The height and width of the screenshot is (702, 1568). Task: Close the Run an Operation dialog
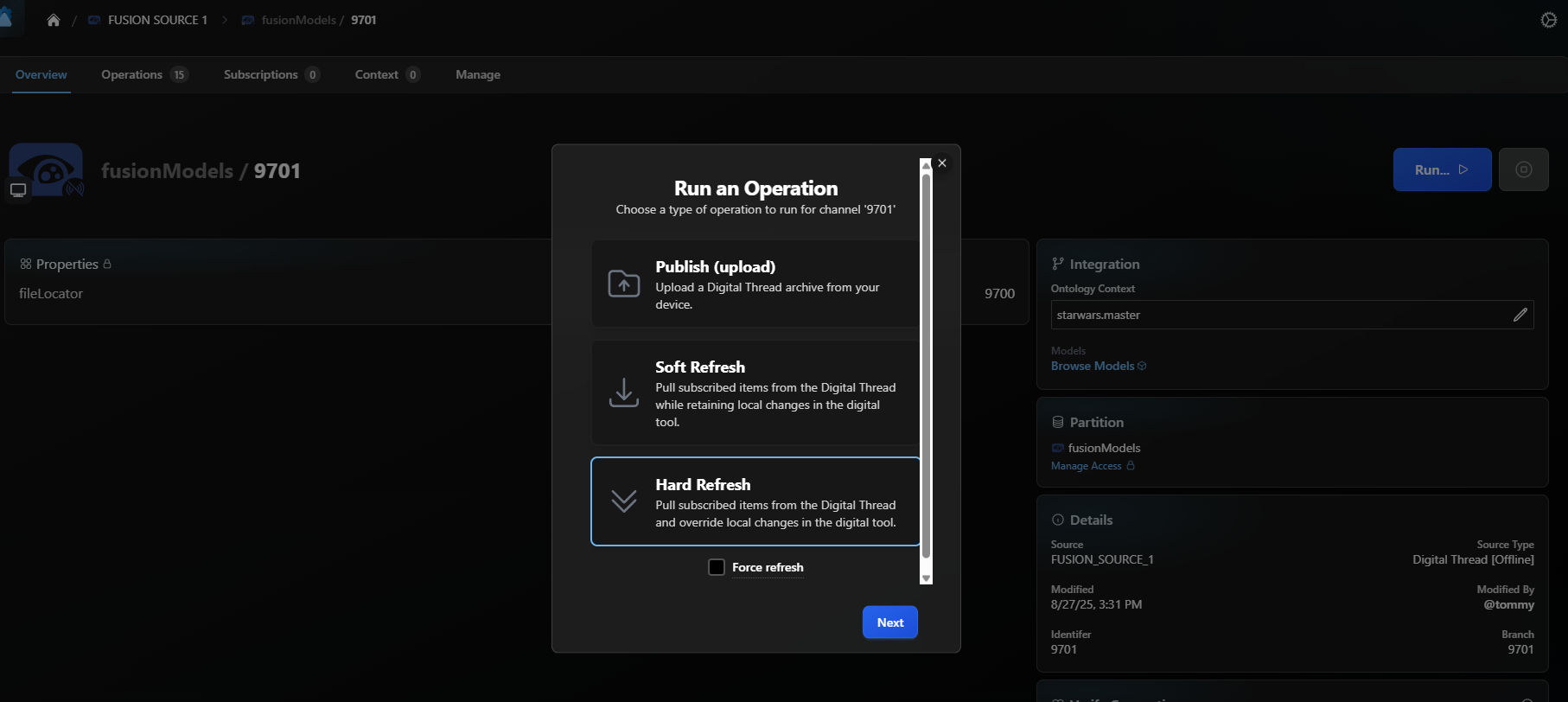click(942, 163)
